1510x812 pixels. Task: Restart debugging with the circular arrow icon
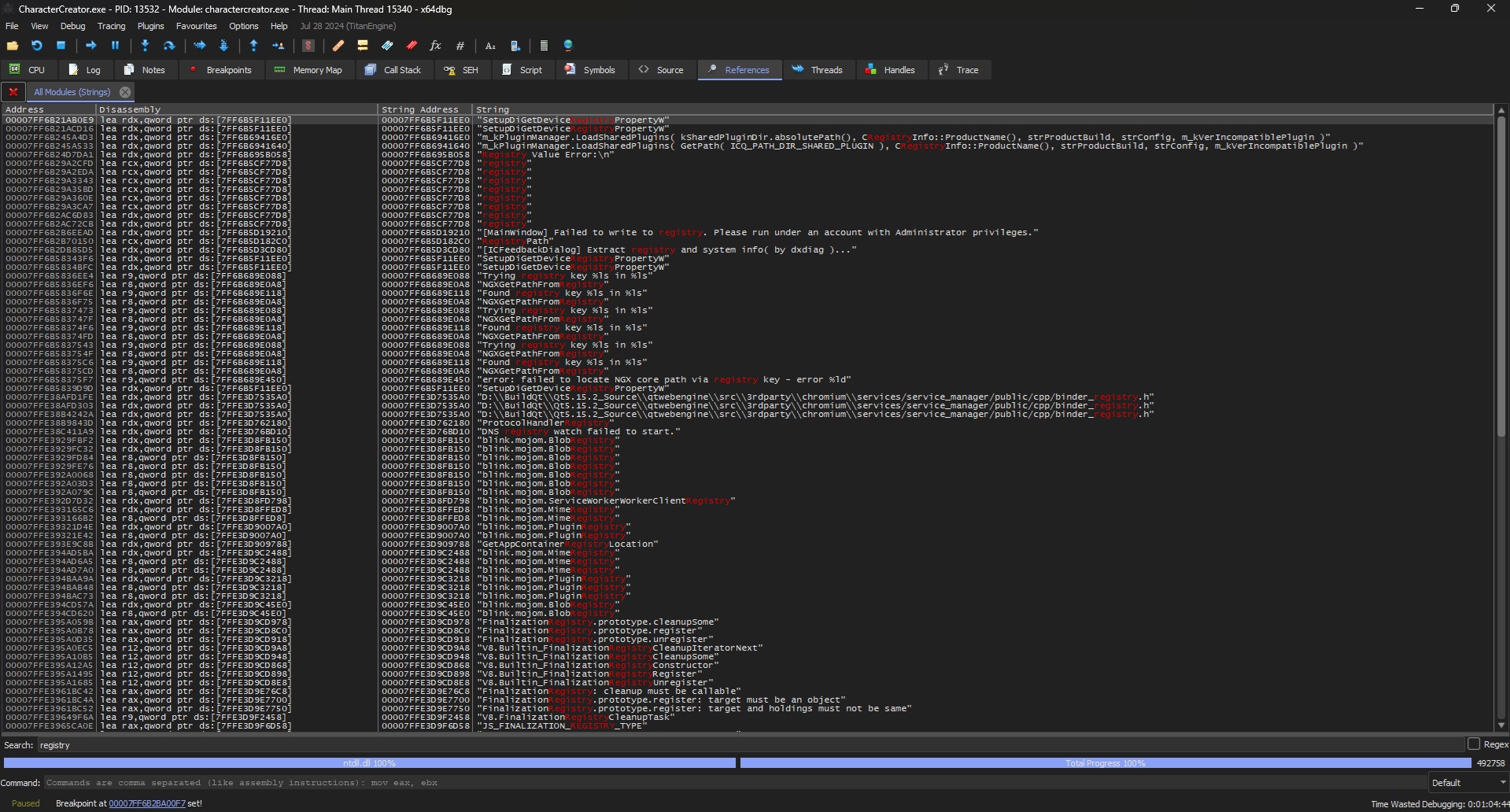tap(36, 46)
